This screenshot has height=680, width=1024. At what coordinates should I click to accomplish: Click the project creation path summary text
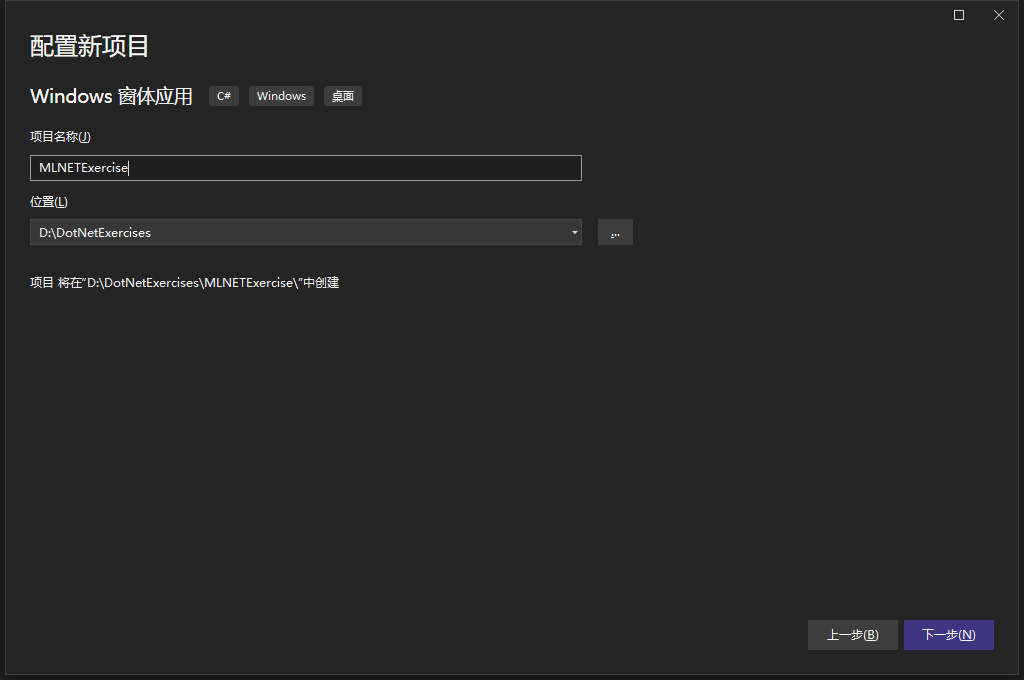tap(184, 282)
